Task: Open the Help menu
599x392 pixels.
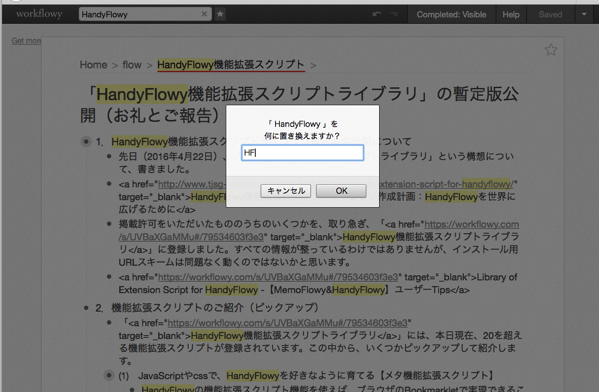Action: [511, 15]
